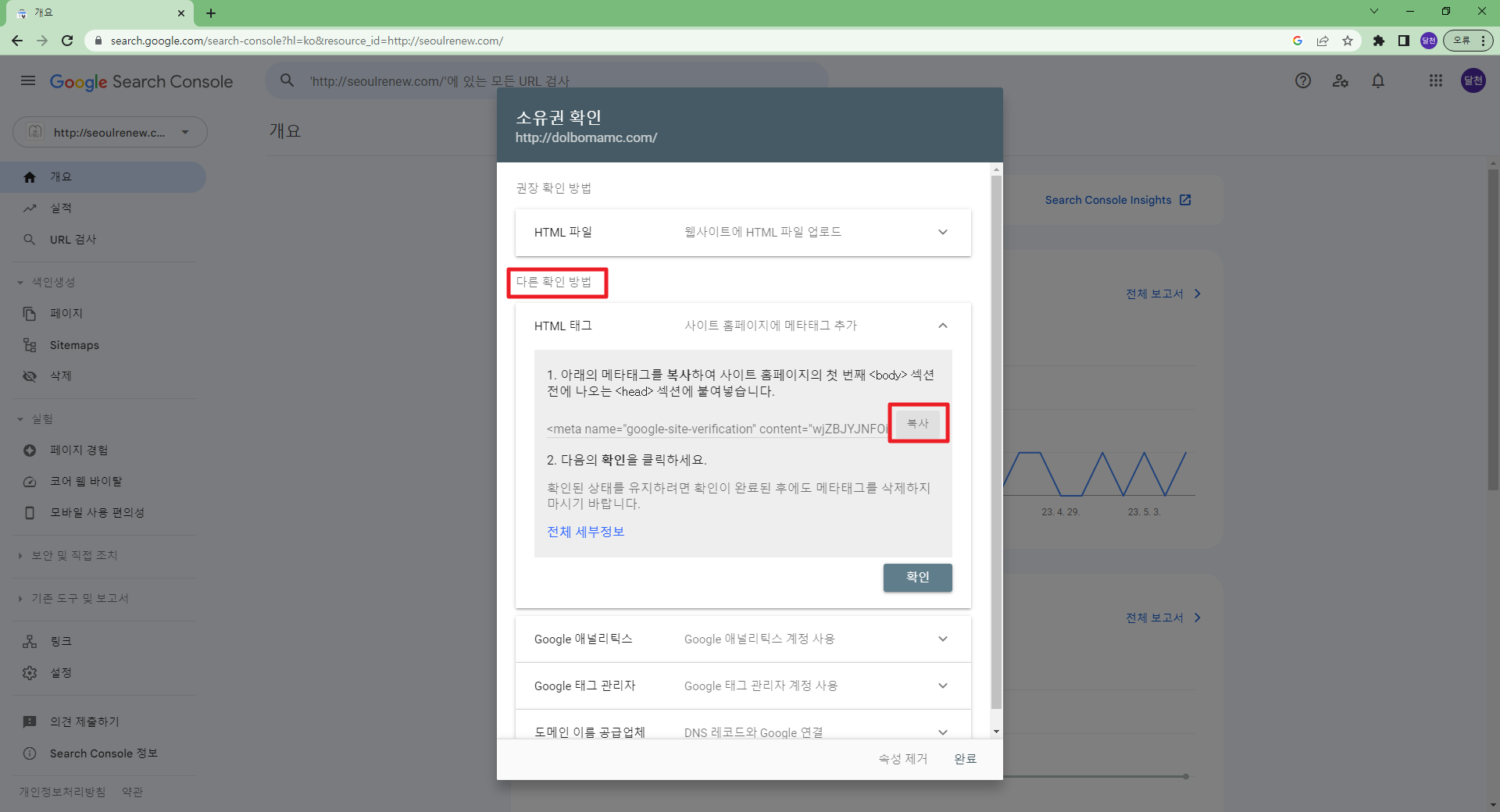Expand the HTML 파일 verification method
The image size is (1500, 812).
[x=942, y=232]
